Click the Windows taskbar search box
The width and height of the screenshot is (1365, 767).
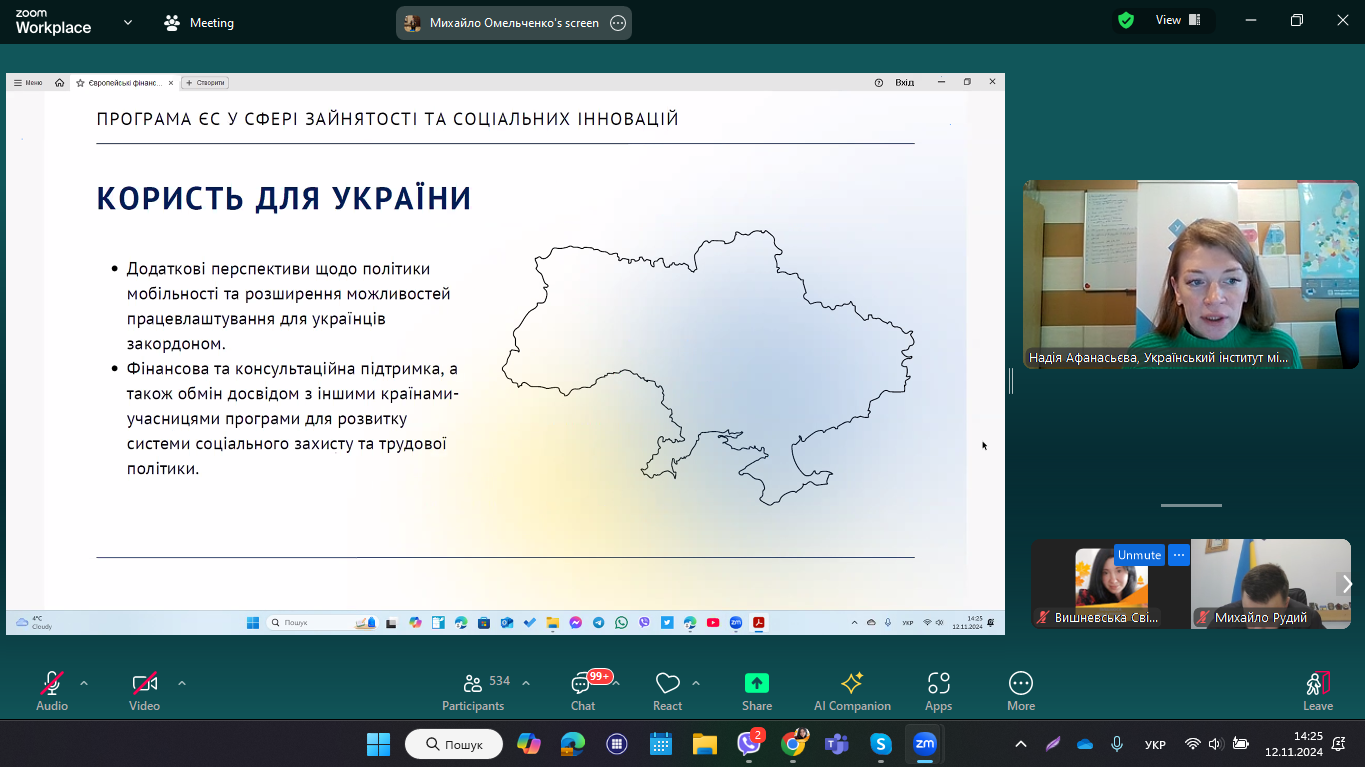coord(454,744)
